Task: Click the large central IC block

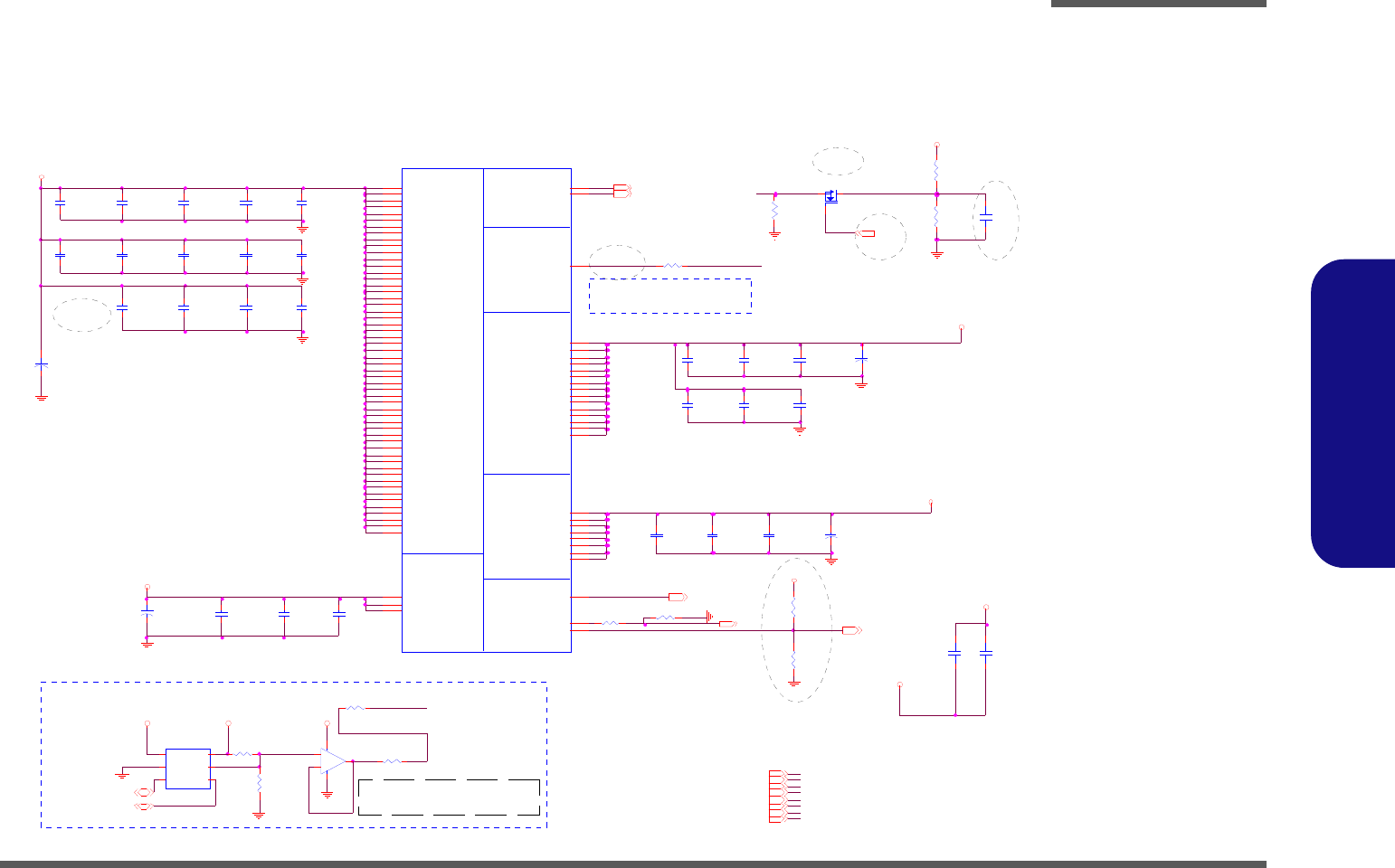Action: (x=487, y=409)
